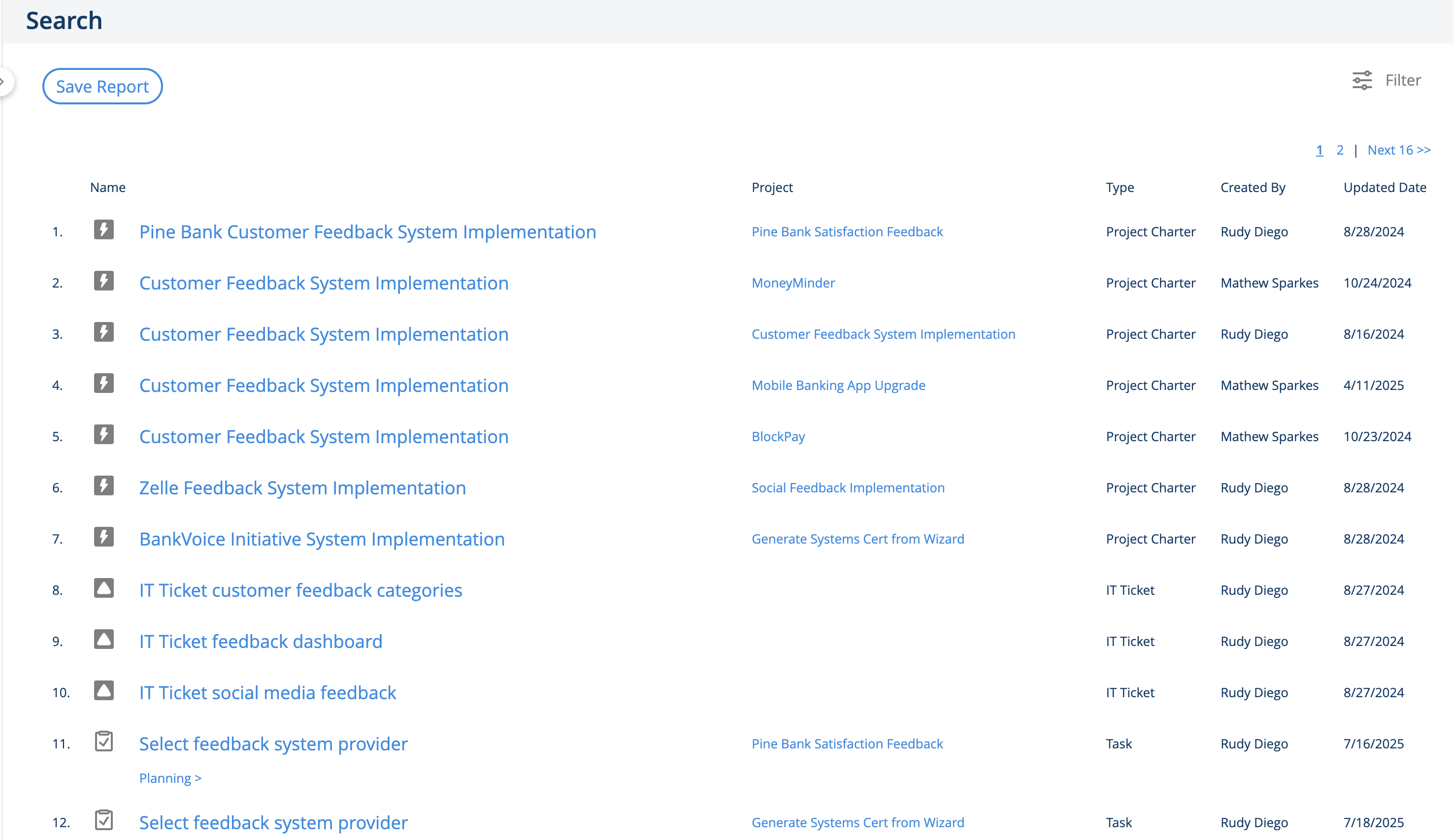Open BankVoice Initiative System Implementation
Screen dimensions: 1453x840
322,540
